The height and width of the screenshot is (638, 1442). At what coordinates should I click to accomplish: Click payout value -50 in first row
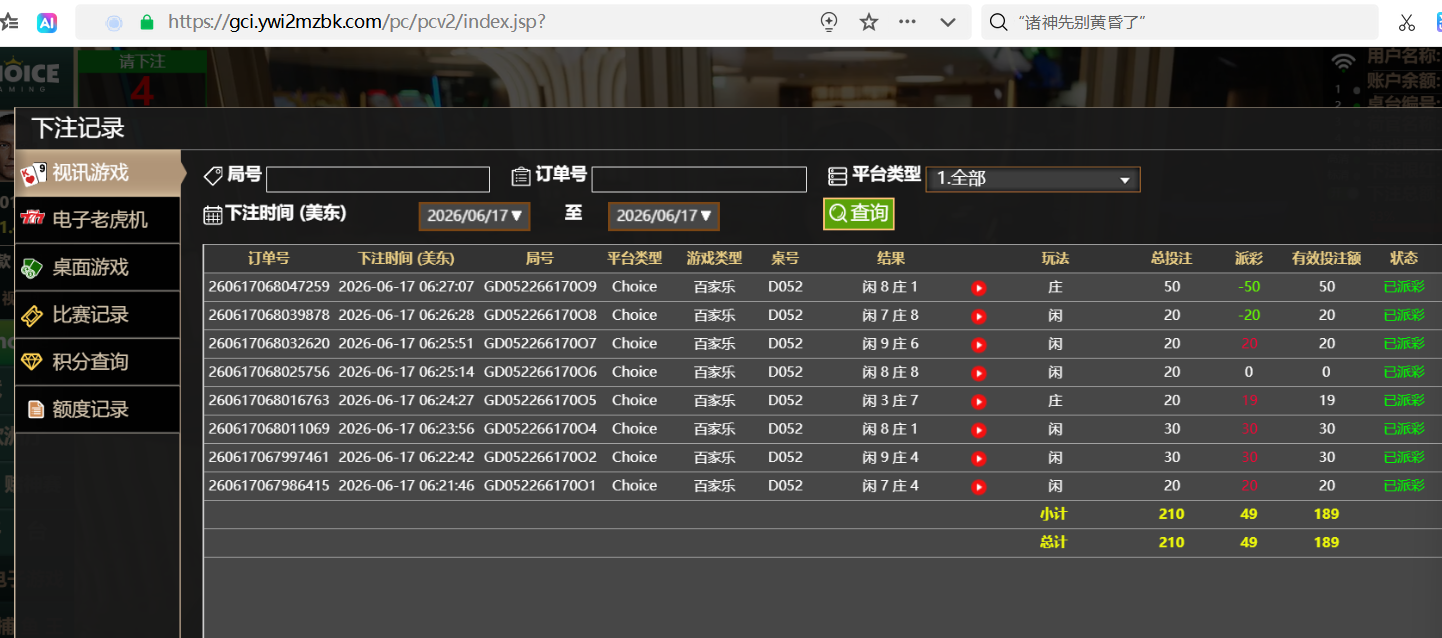1248,287
